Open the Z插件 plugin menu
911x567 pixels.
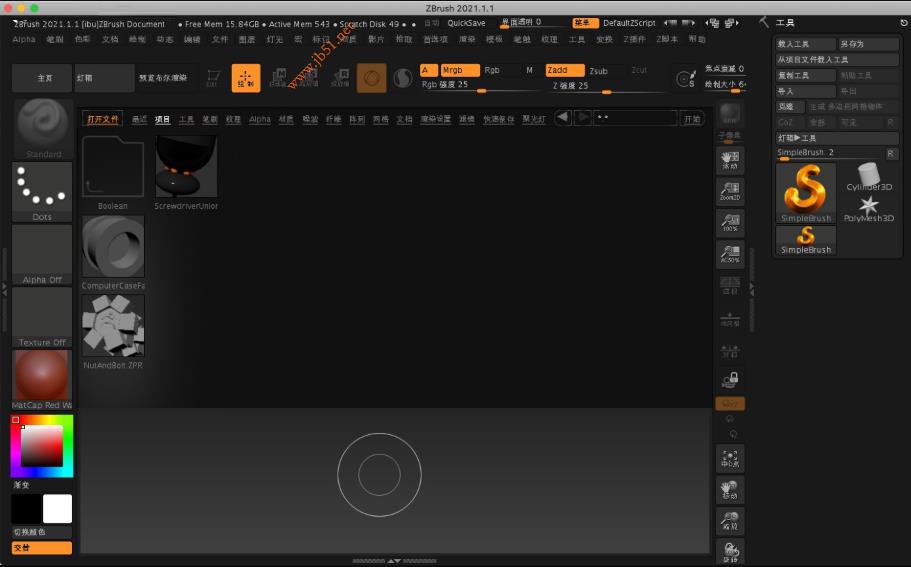634,39
